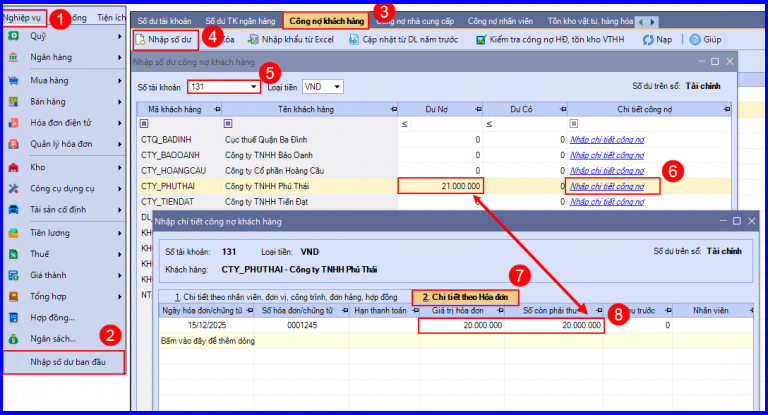
Task: Open the Giúp help icon
Action: (x=695, y=40)
